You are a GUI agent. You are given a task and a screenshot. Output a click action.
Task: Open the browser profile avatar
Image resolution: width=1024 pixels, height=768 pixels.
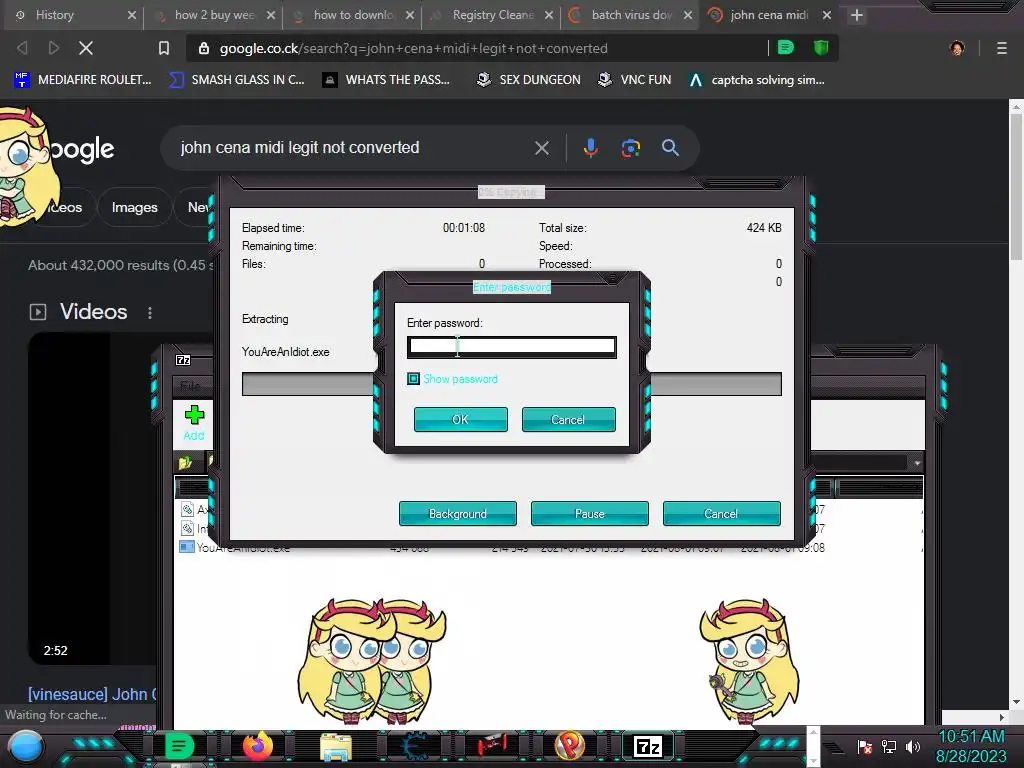click(957, 48)
